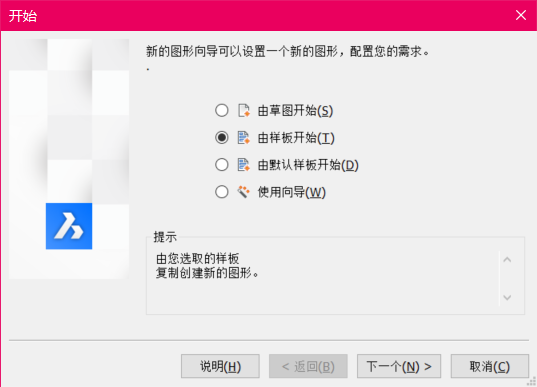Click the default template document icon
The height and width of the screenshot is (387, 537).
coord(244,165)
